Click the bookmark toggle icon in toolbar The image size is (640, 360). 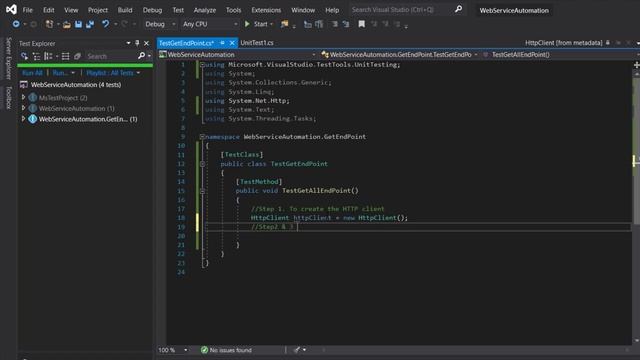(362, 24)
